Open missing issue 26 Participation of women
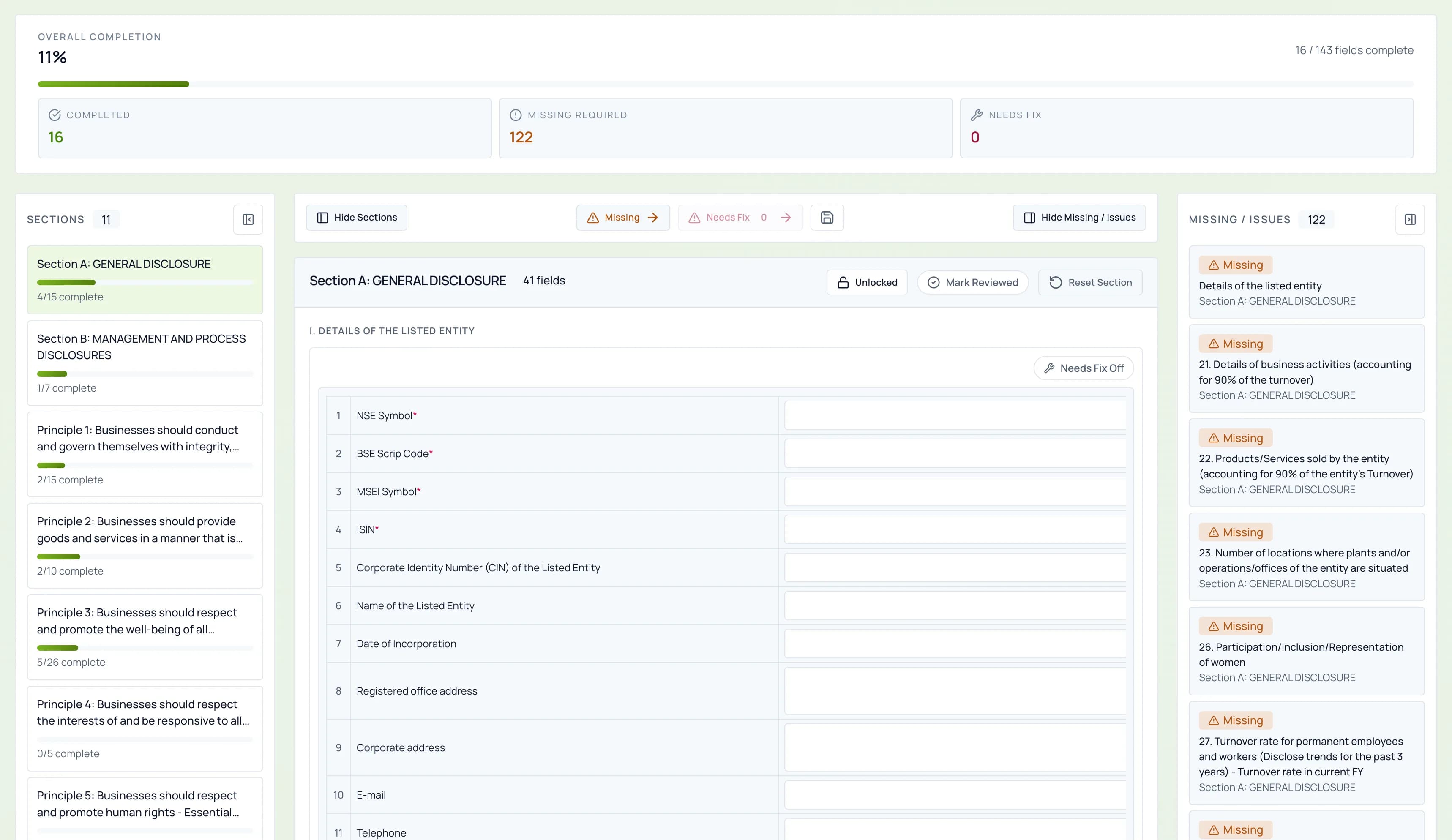The width and height of the screenshot is (1452, 840). pos(1306,651)
